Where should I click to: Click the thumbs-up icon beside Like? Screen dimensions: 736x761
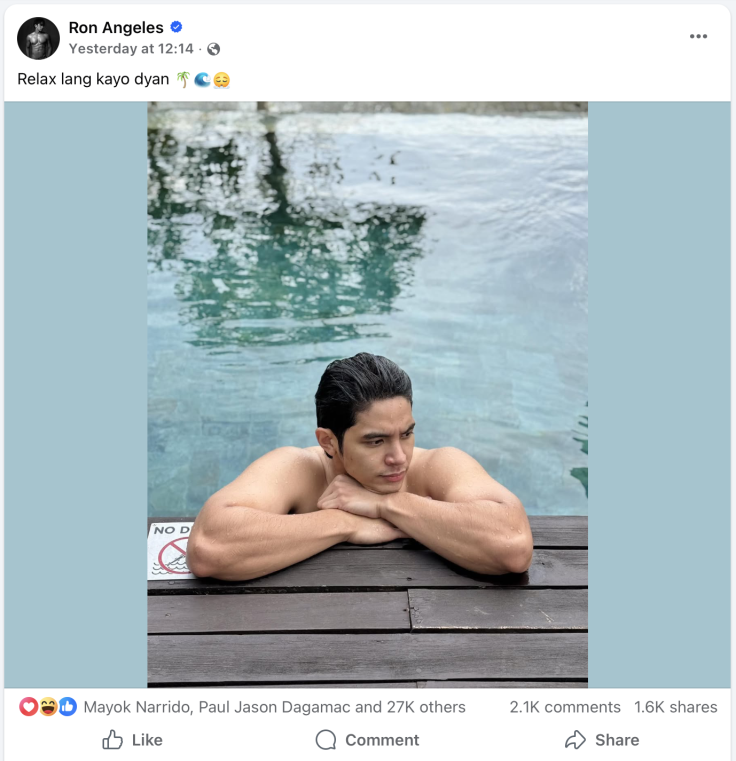[112, 740]
